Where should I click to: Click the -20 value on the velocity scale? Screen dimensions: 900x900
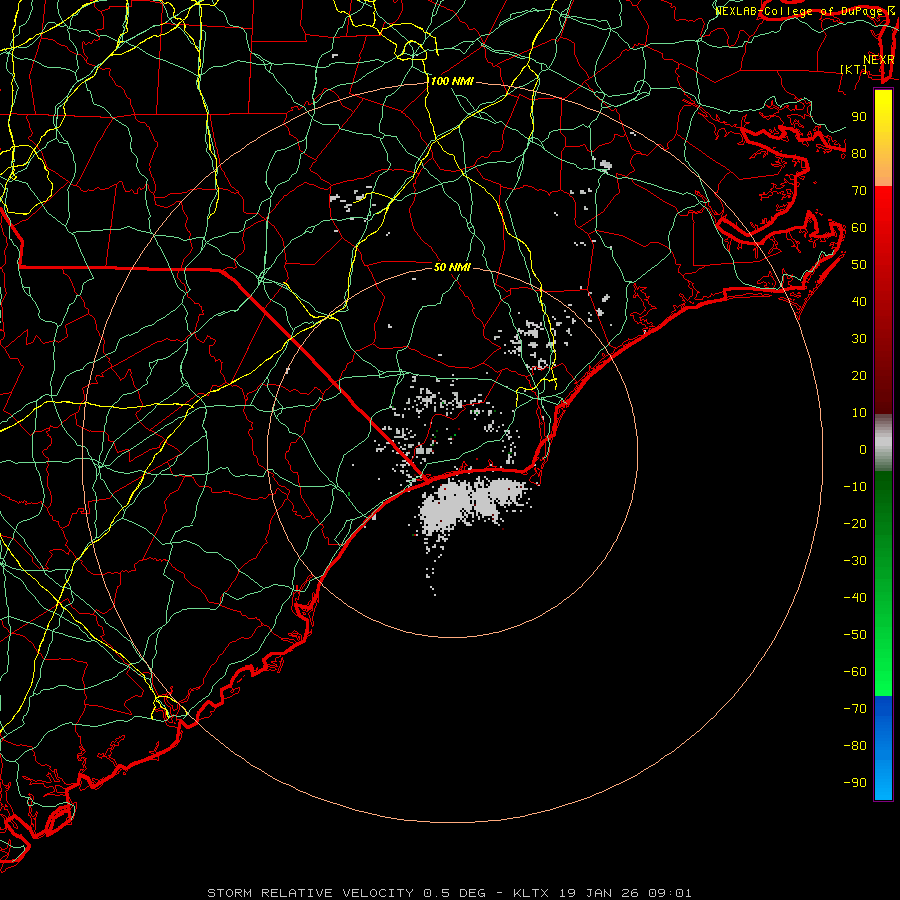pyautogui.click(x=855, y=524)
